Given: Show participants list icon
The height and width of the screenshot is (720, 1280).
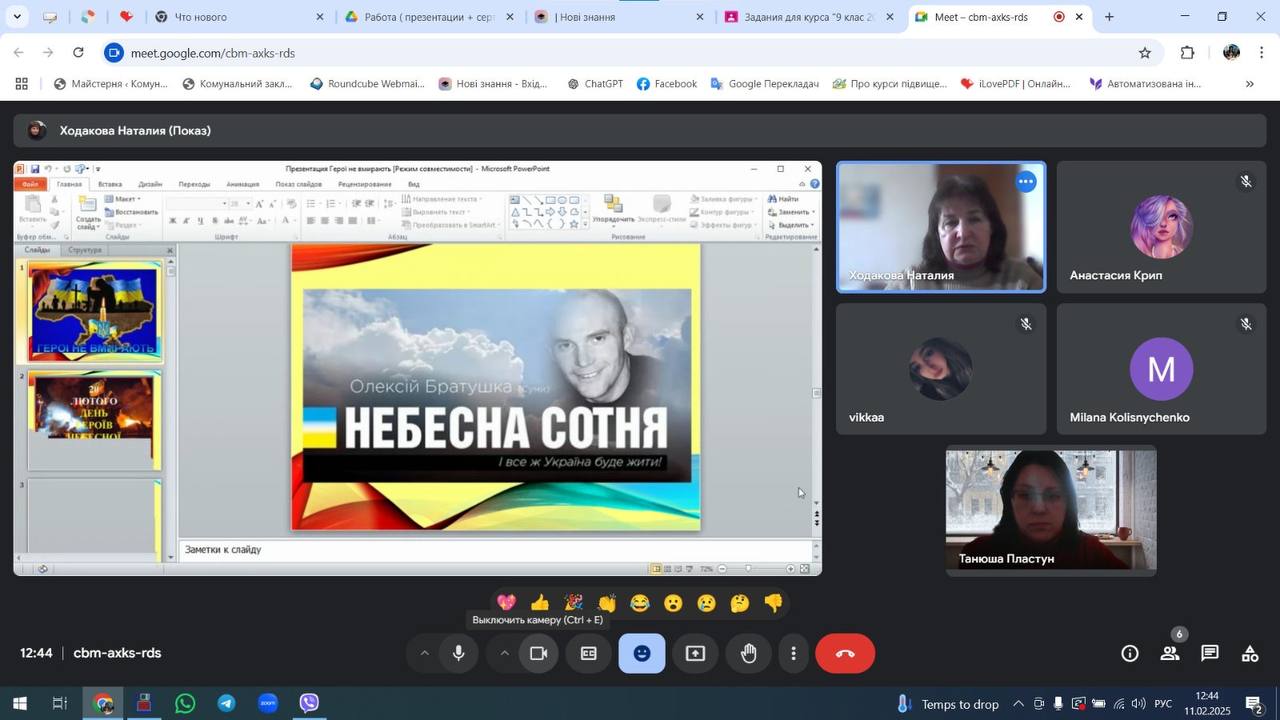Looking at the screenshot, I should pyautogui.click(x=1169, y=654).
